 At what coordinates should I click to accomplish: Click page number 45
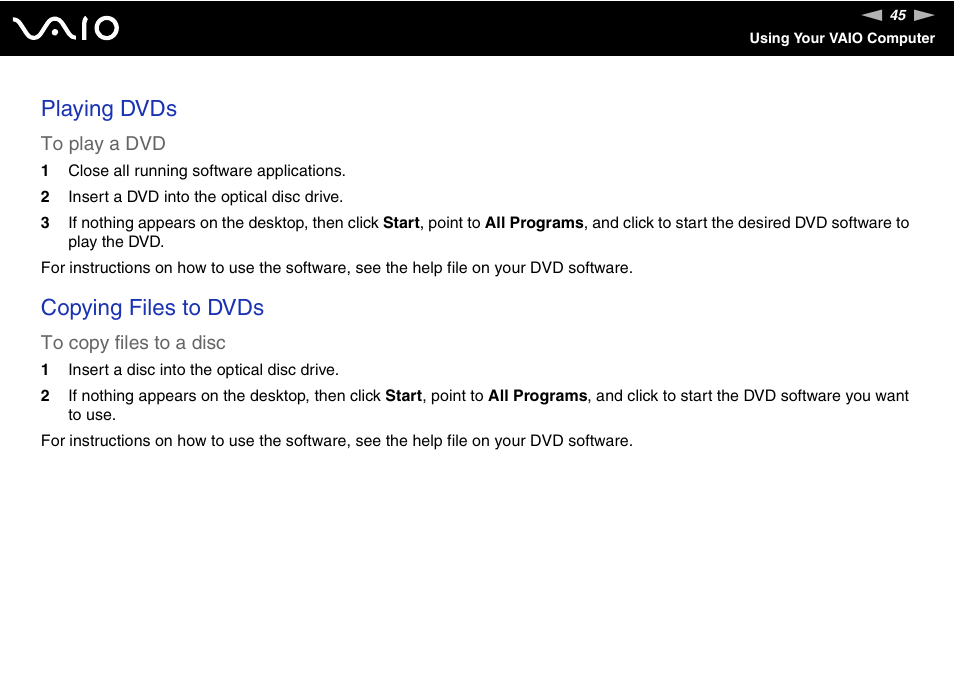coord(898,15)
